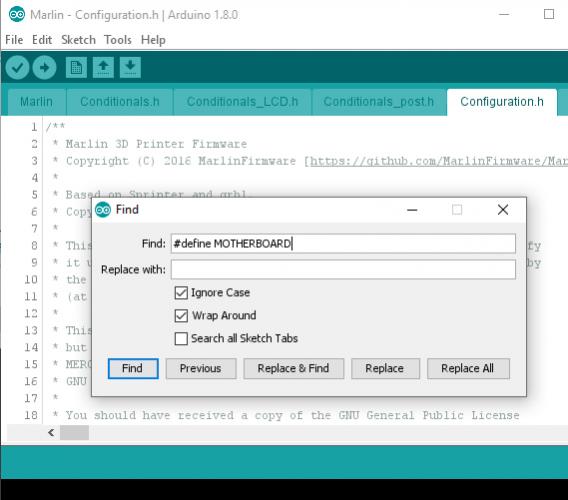Switch to the Marlin tab
Screen dimensions: 568x500
click(37, 102)
